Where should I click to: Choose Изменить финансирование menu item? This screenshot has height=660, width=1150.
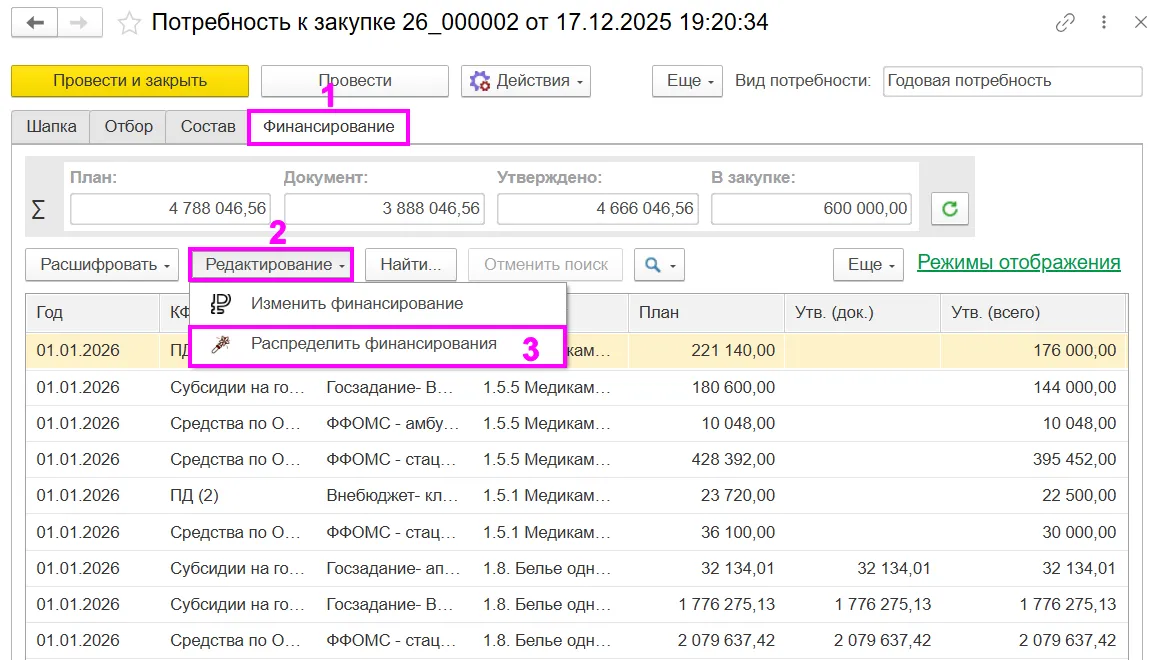[x=378, y=304]
